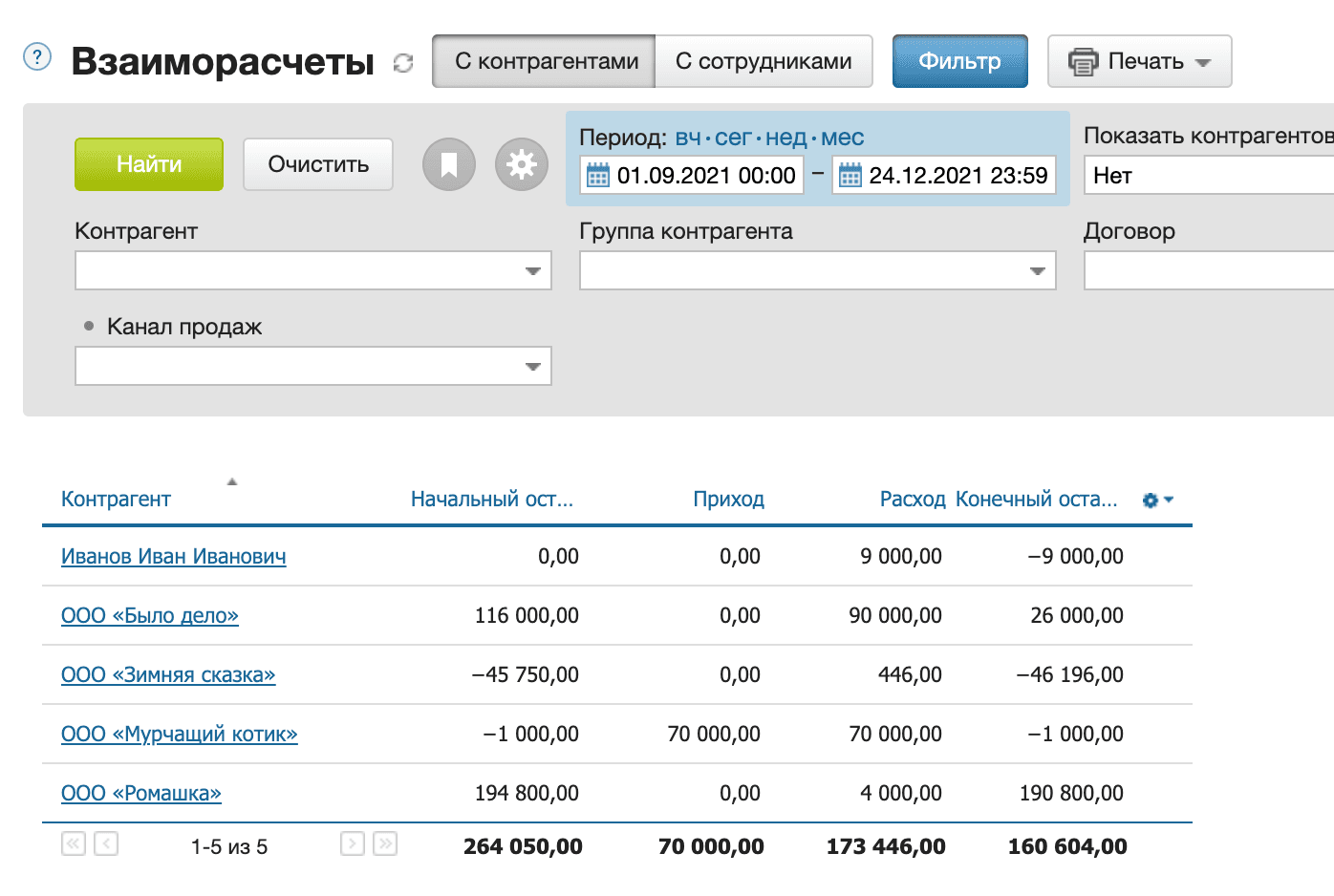Viewport: 1334px width, 896px height.
Task: Go to next page arrow
Action: (x=353, y=843)
